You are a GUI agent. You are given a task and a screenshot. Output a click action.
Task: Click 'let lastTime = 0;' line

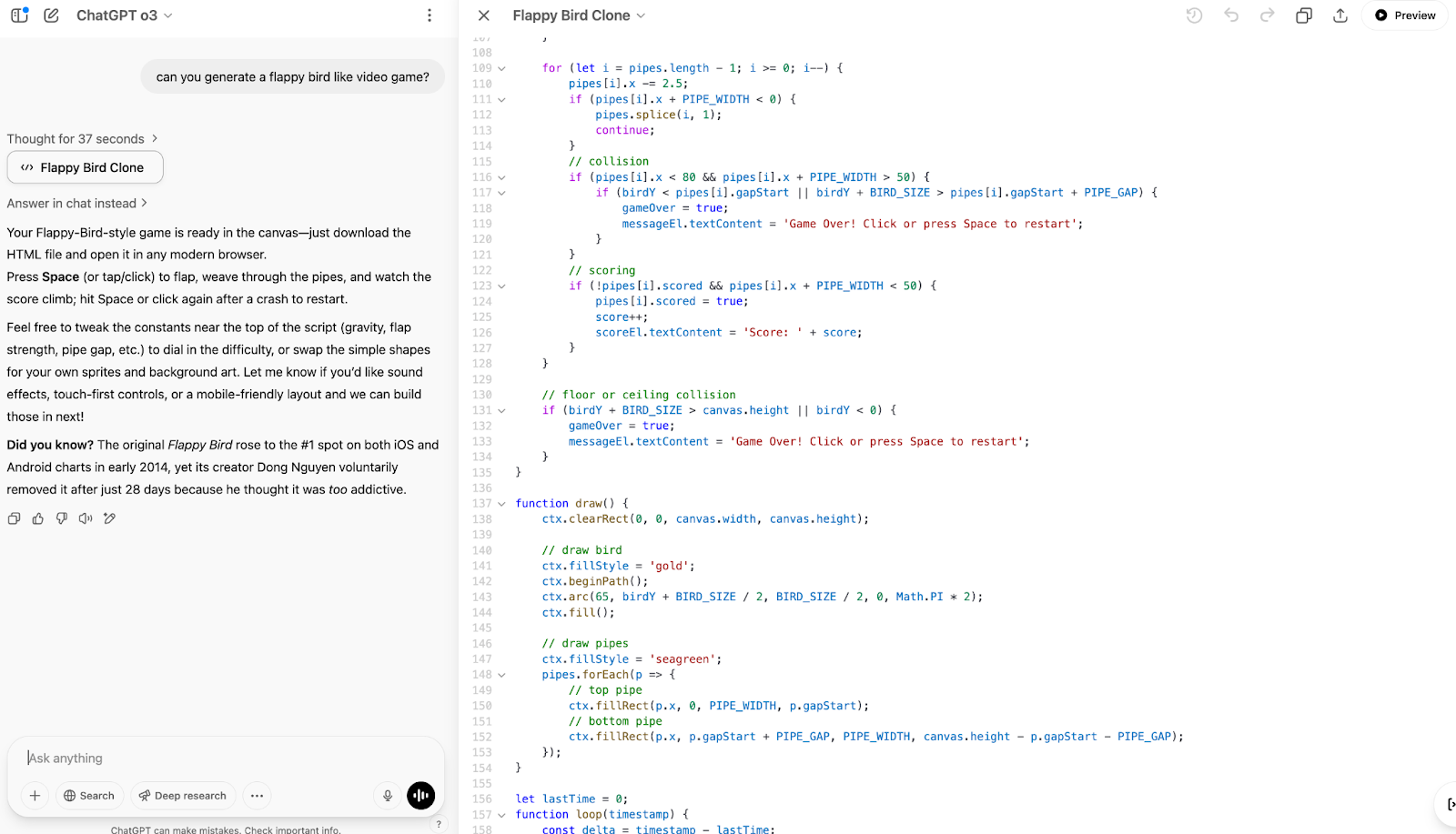coord(571,799)
